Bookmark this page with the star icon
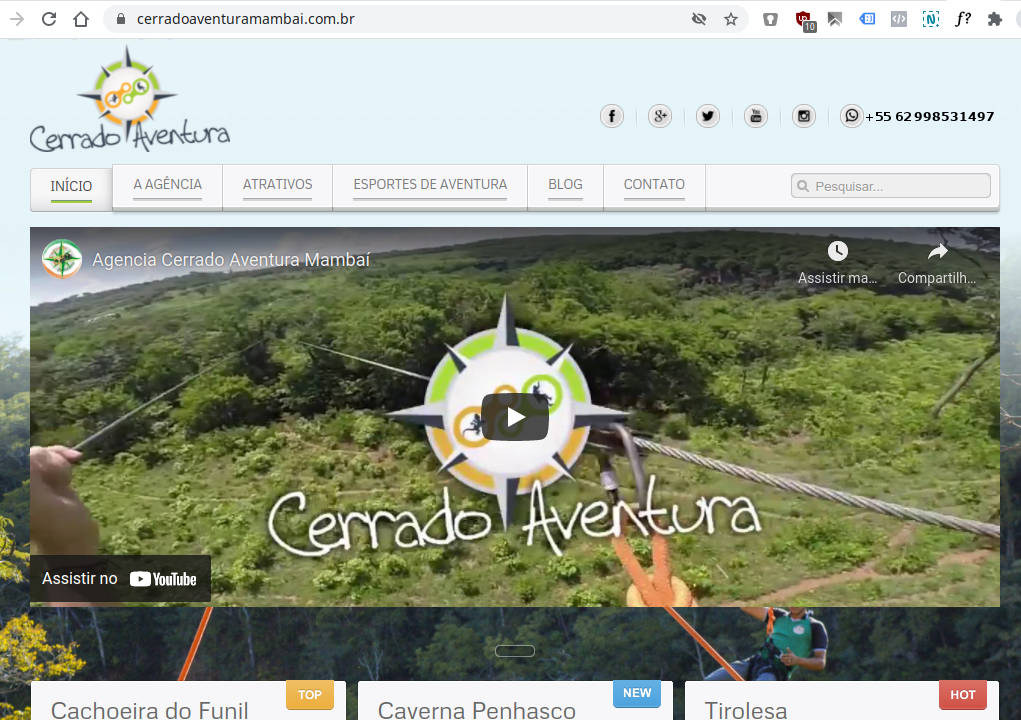The width and height of the screenshot is (1021, 720). [731, 19]
